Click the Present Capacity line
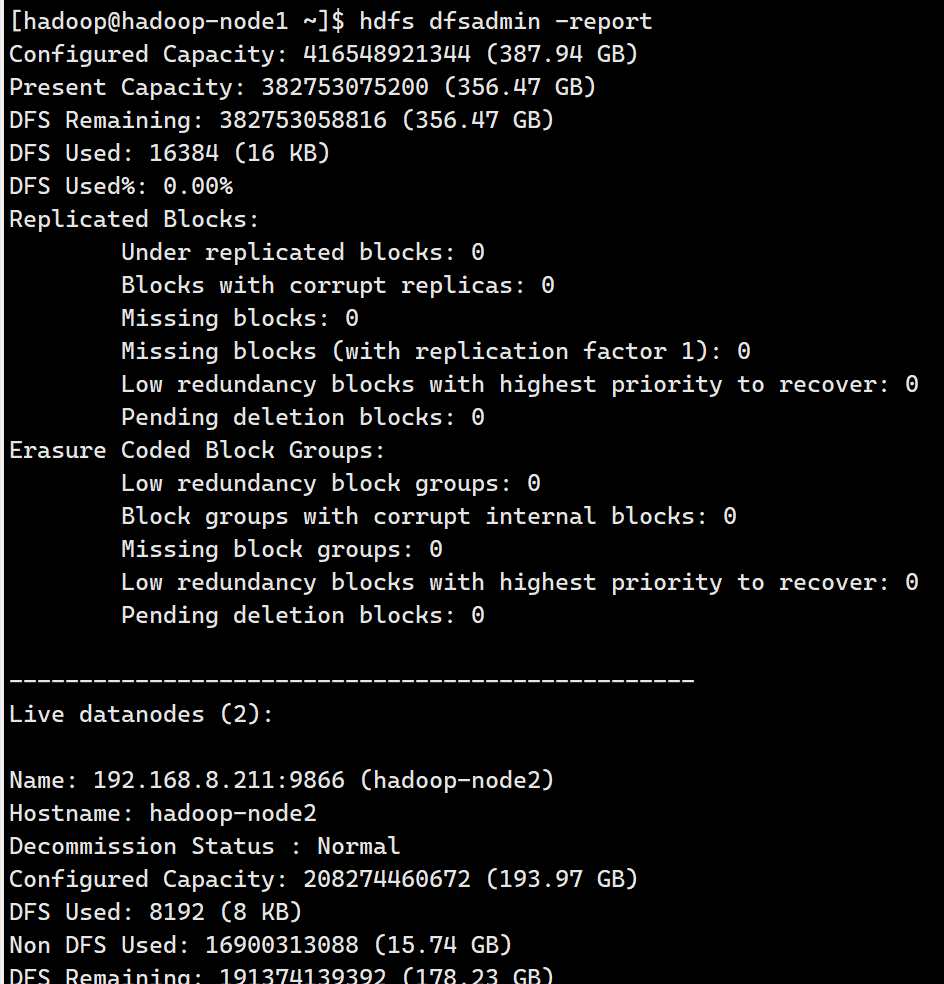944x984 pixels. click(x=302, y=87)
